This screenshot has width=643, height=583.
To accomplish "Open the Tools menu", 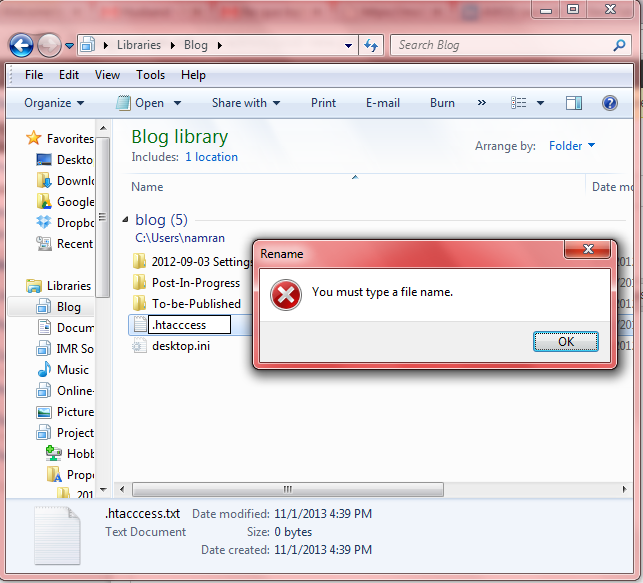I will (x=151, y=75).
